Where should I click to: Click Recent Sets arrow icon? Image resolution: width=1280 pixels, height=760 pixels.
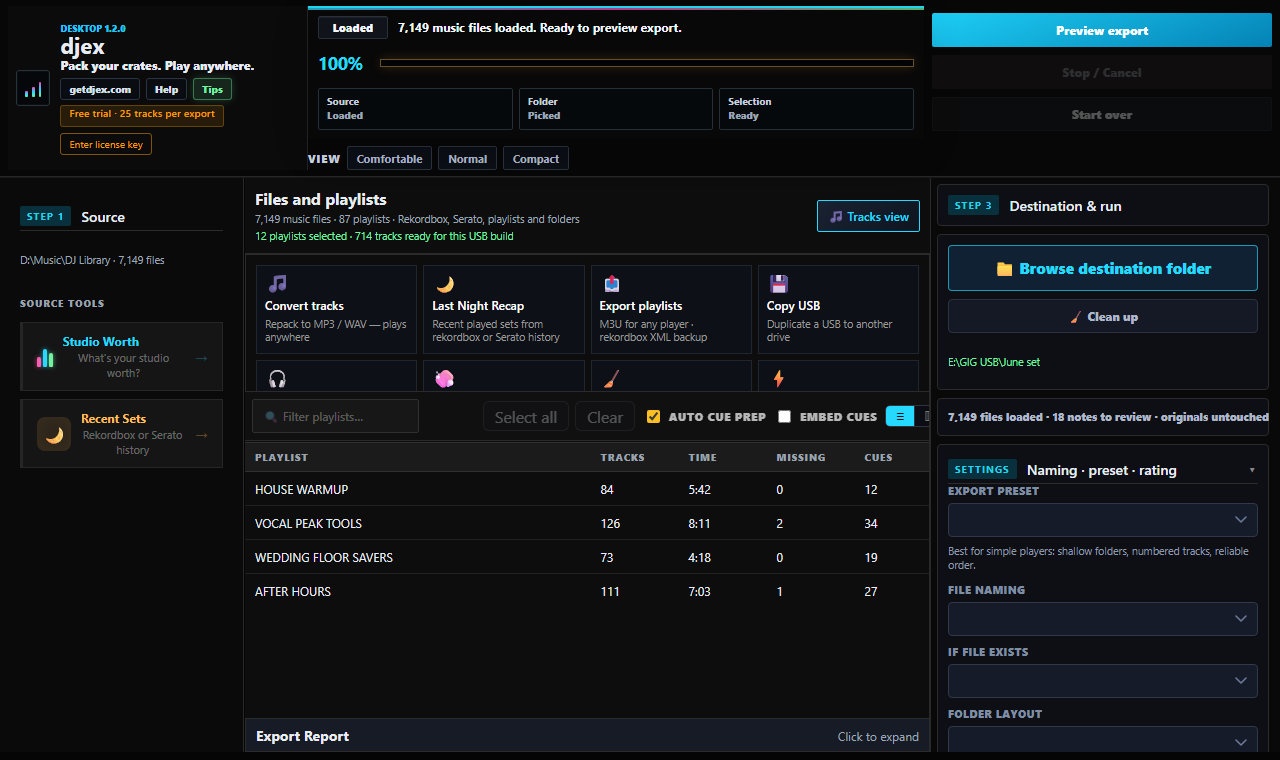(x=202, y=435)
